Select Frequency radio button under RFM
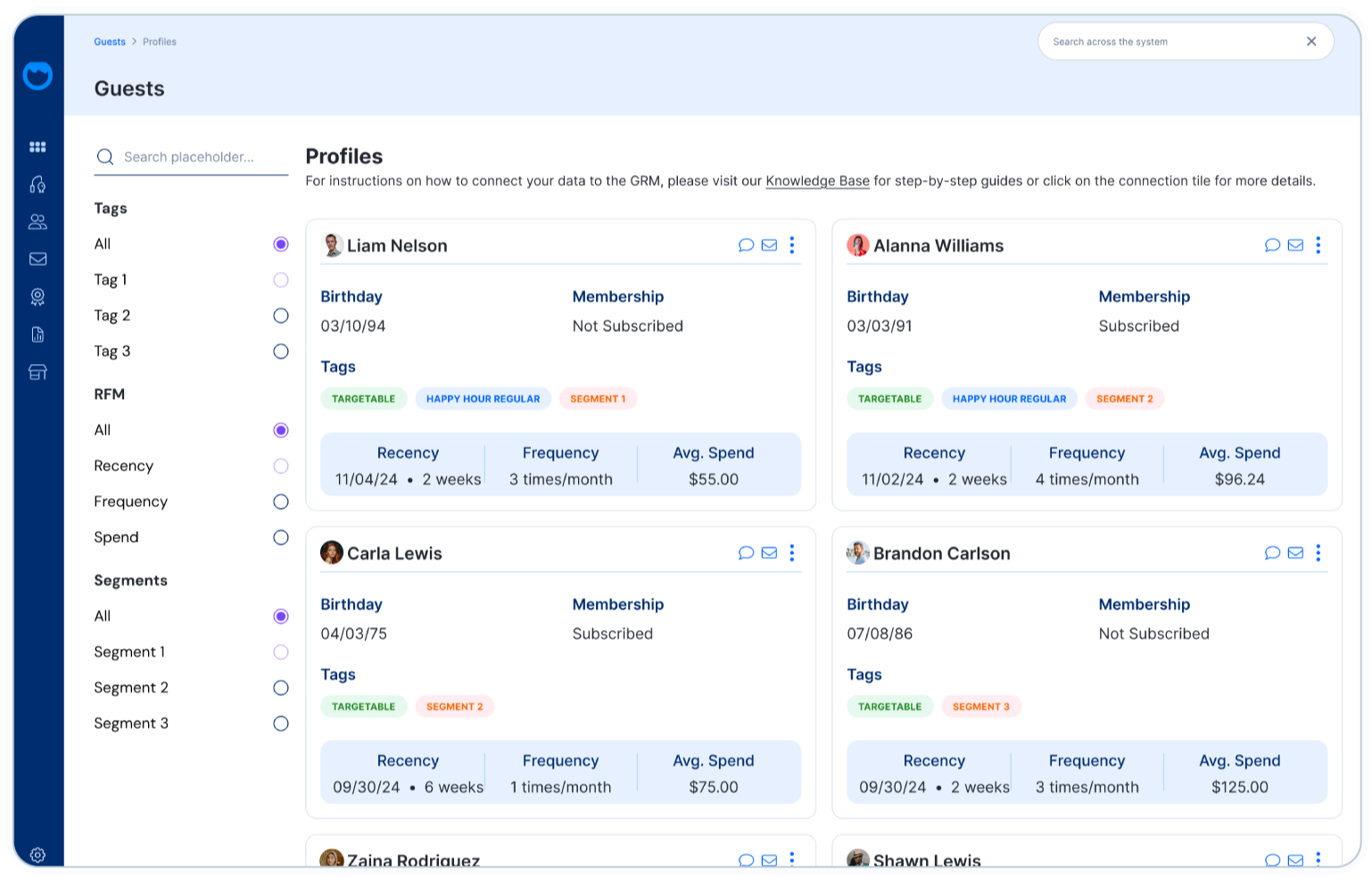 (281, 502)
